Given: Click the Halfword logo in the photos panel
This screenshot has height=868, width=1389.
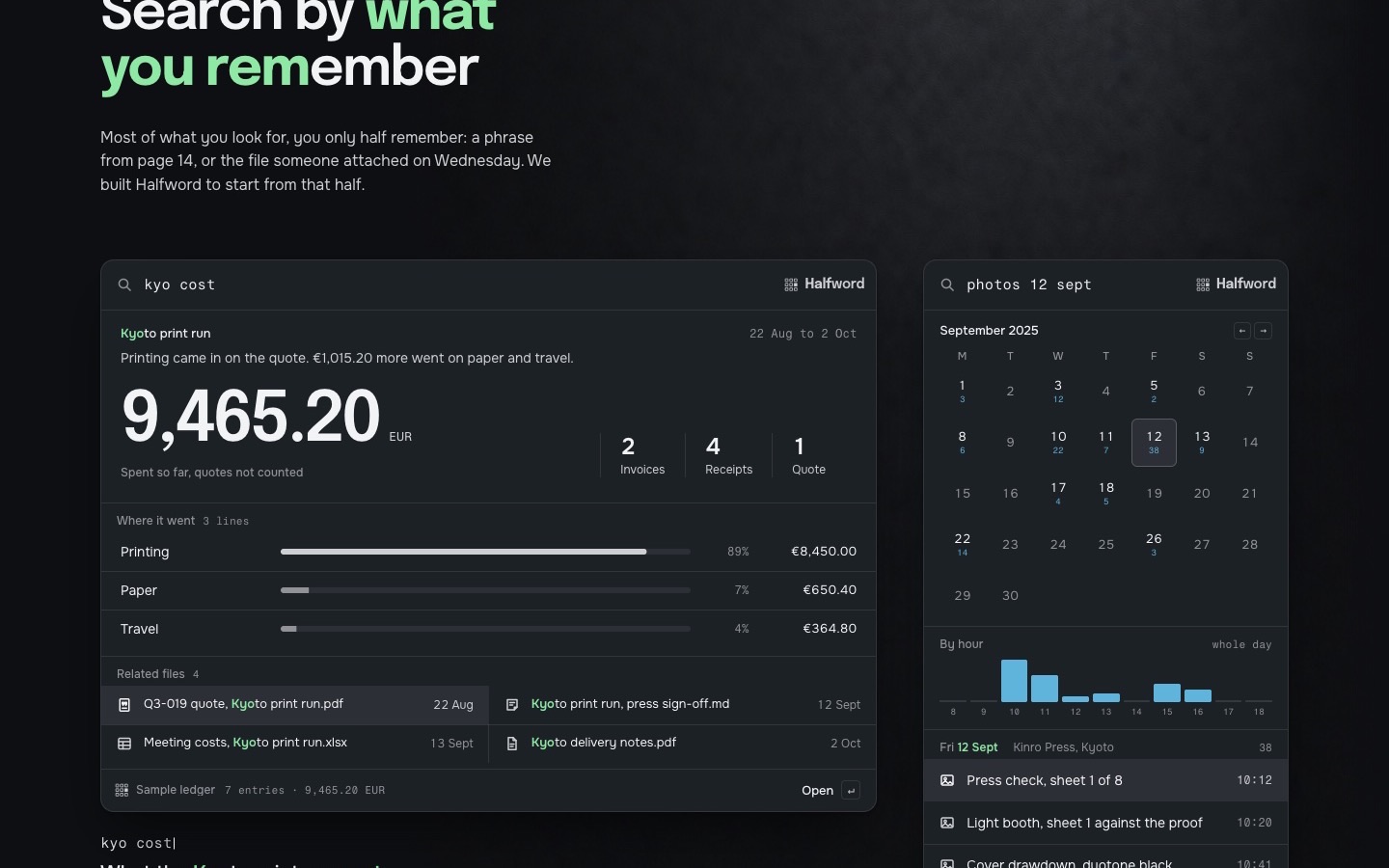Looking at the screenshot, I should coord(1236,284).
